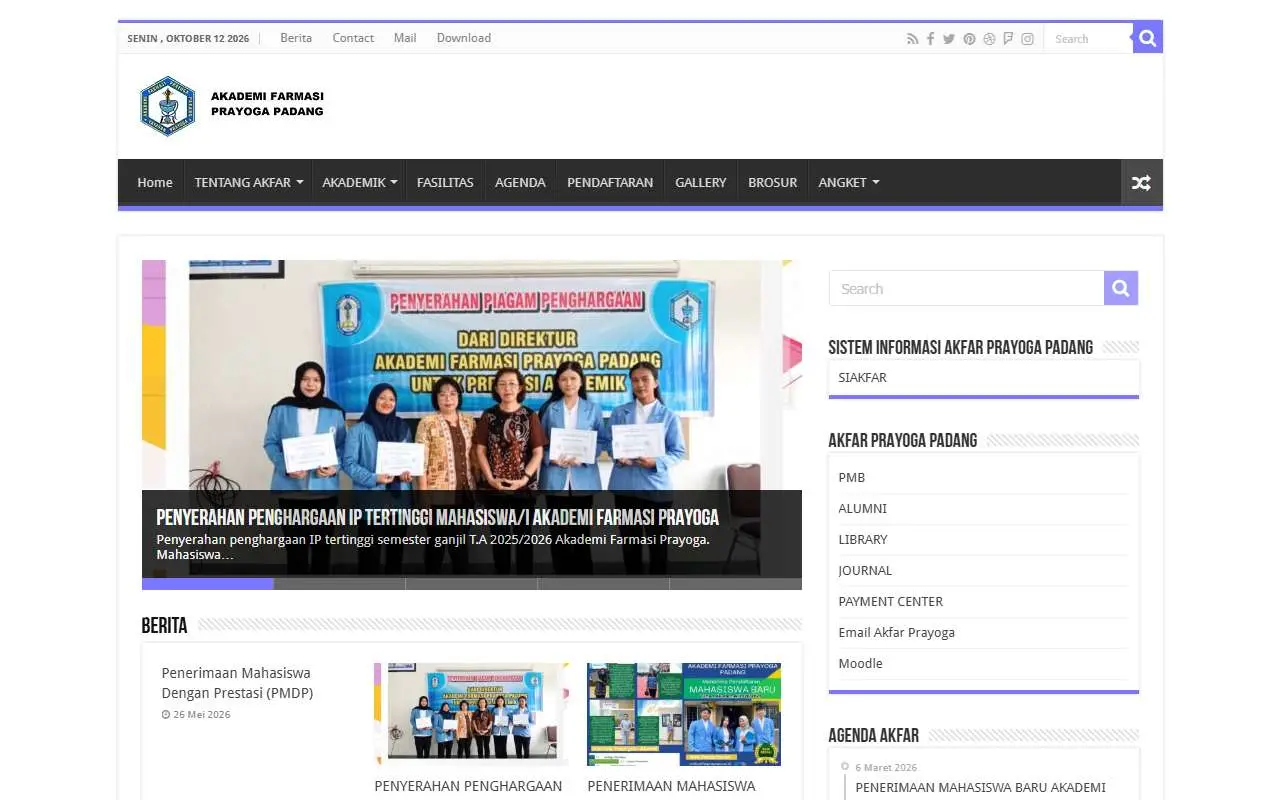Open the GALLERY menu item
This screenshot has height=800, width=1280.
pyautogui.click(x=700, y=183)
